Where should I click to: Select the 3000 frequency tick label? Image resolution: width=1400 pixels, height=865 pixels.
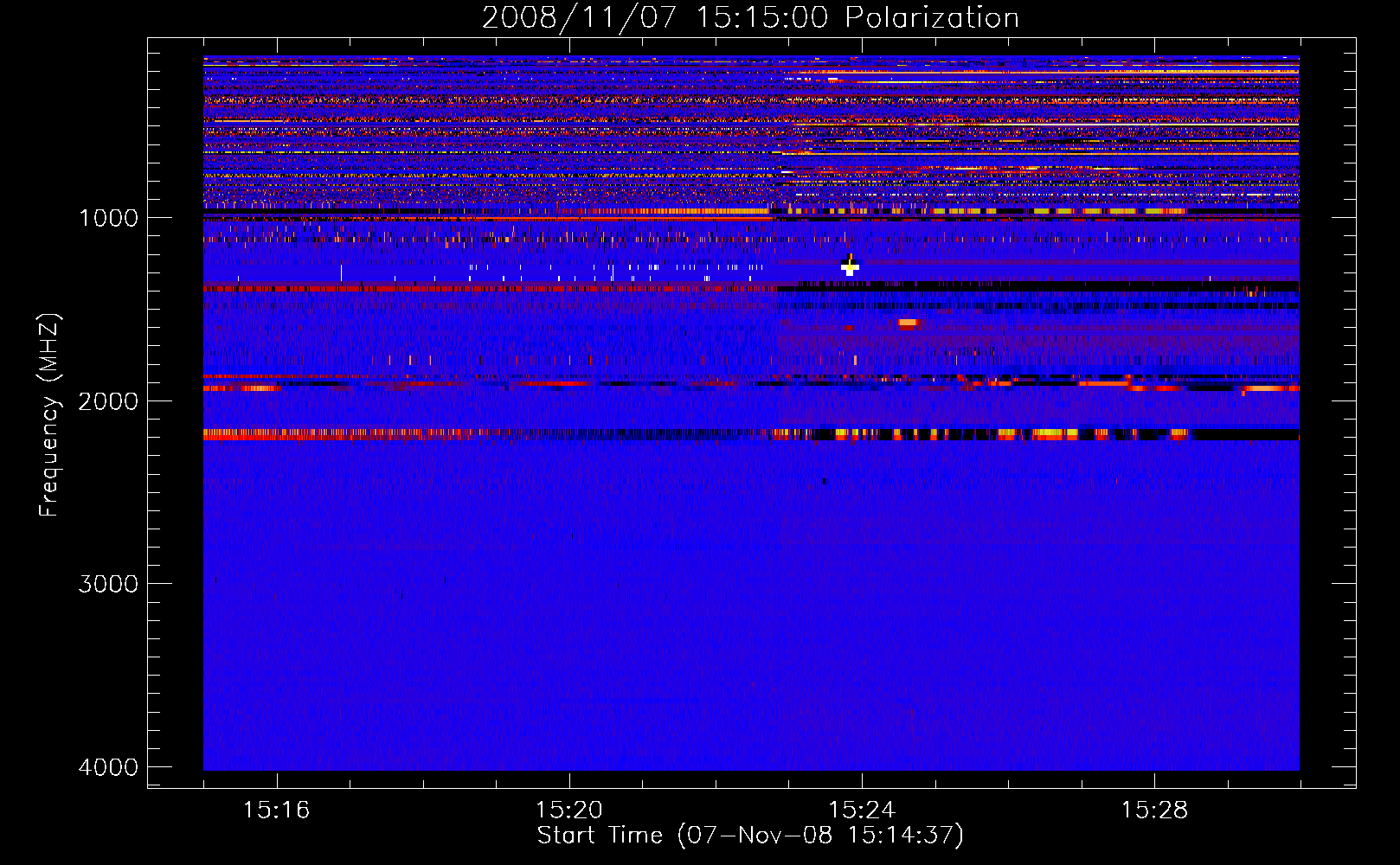click(x=108, y=584)
